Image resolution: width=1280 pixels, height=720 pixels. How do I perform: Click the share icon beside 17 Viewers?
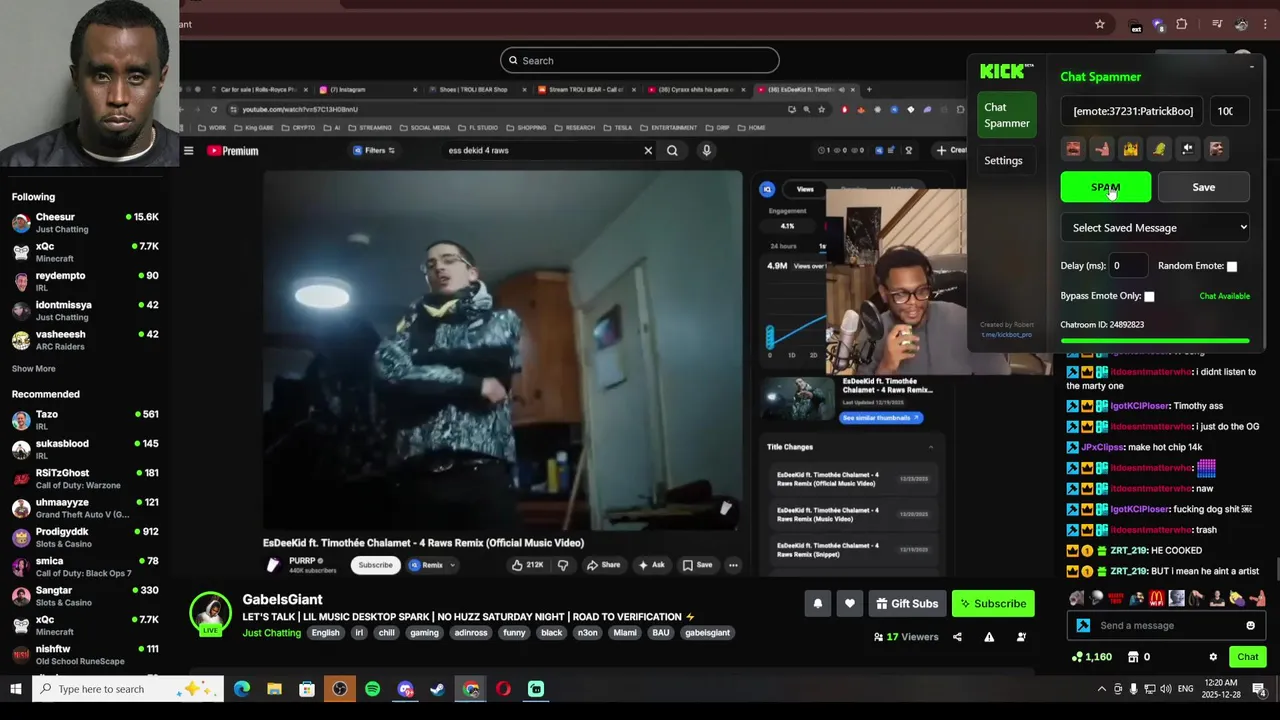[x=957, y=637]
